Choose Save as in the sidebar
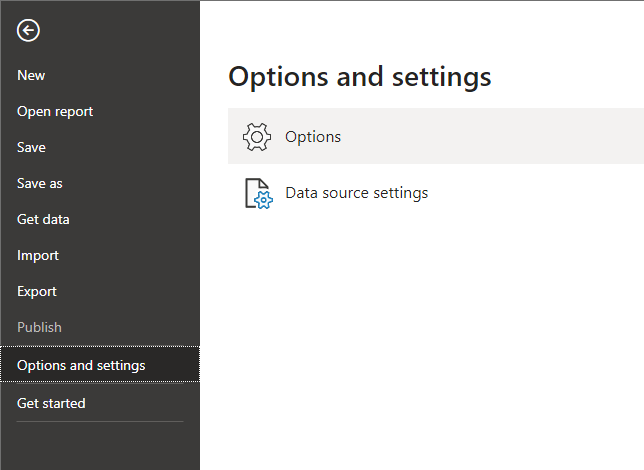 (40, 184)
